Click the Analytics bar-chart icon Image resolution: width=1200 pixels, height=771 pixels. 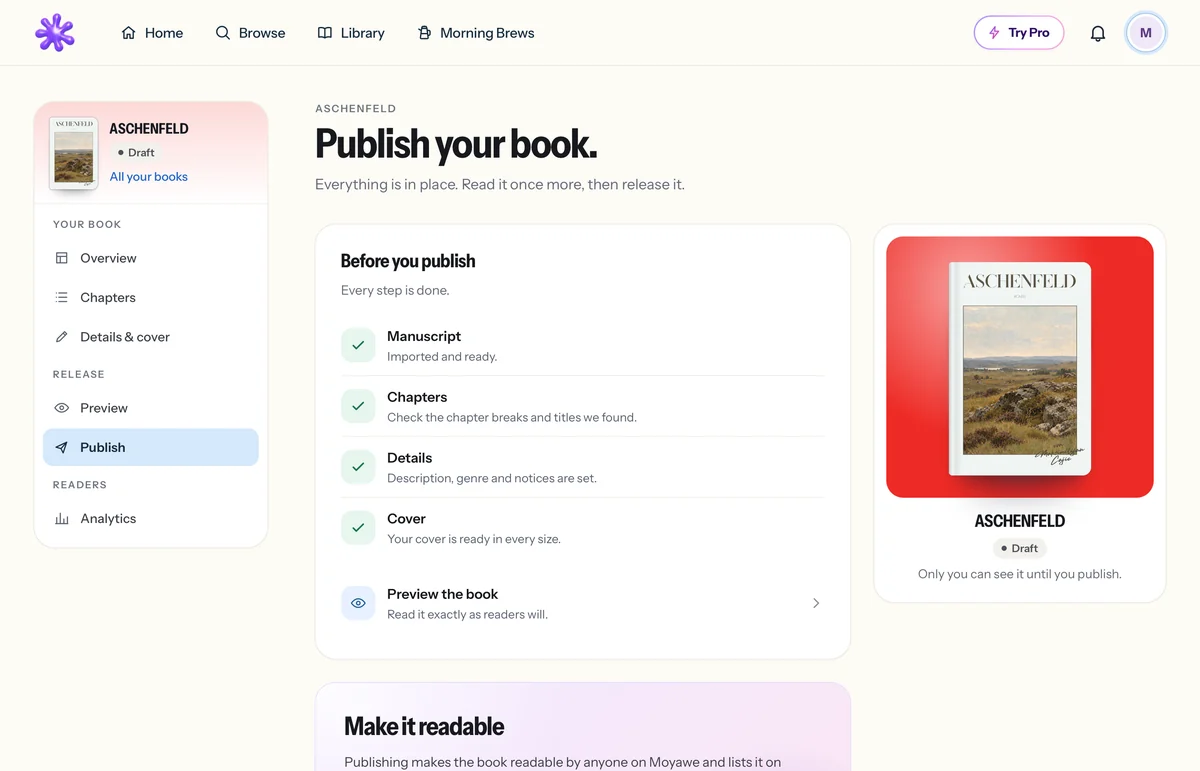click(x=62, y=519)
